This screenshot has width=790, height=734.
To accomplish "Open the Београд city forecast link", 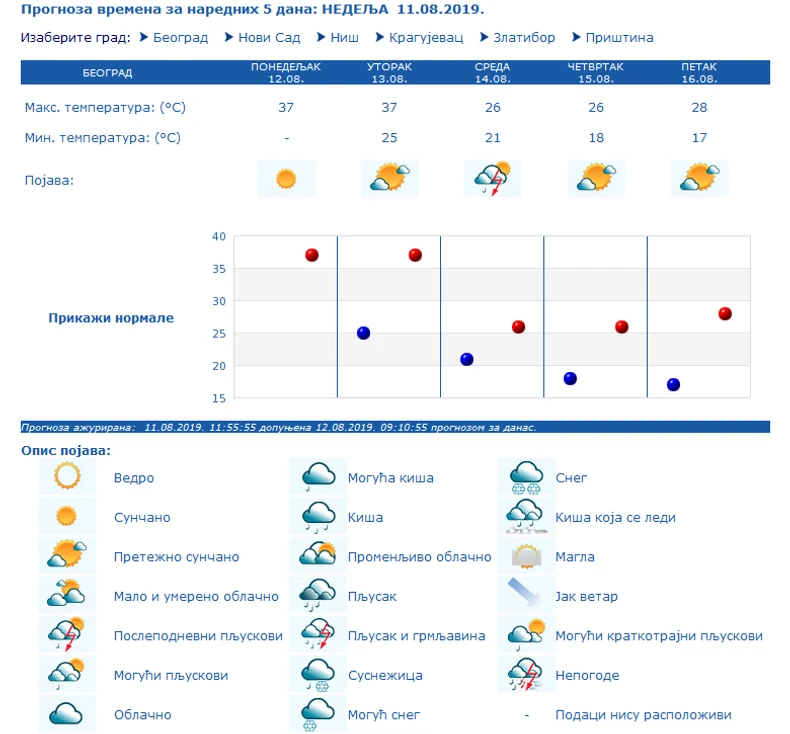I will 180,38.
